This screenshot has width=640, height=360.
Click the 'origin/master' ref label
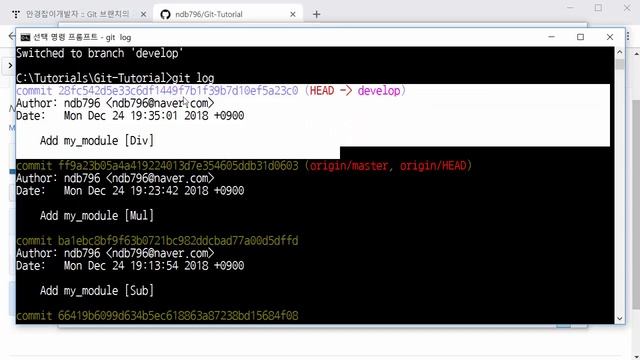[349, 166]
